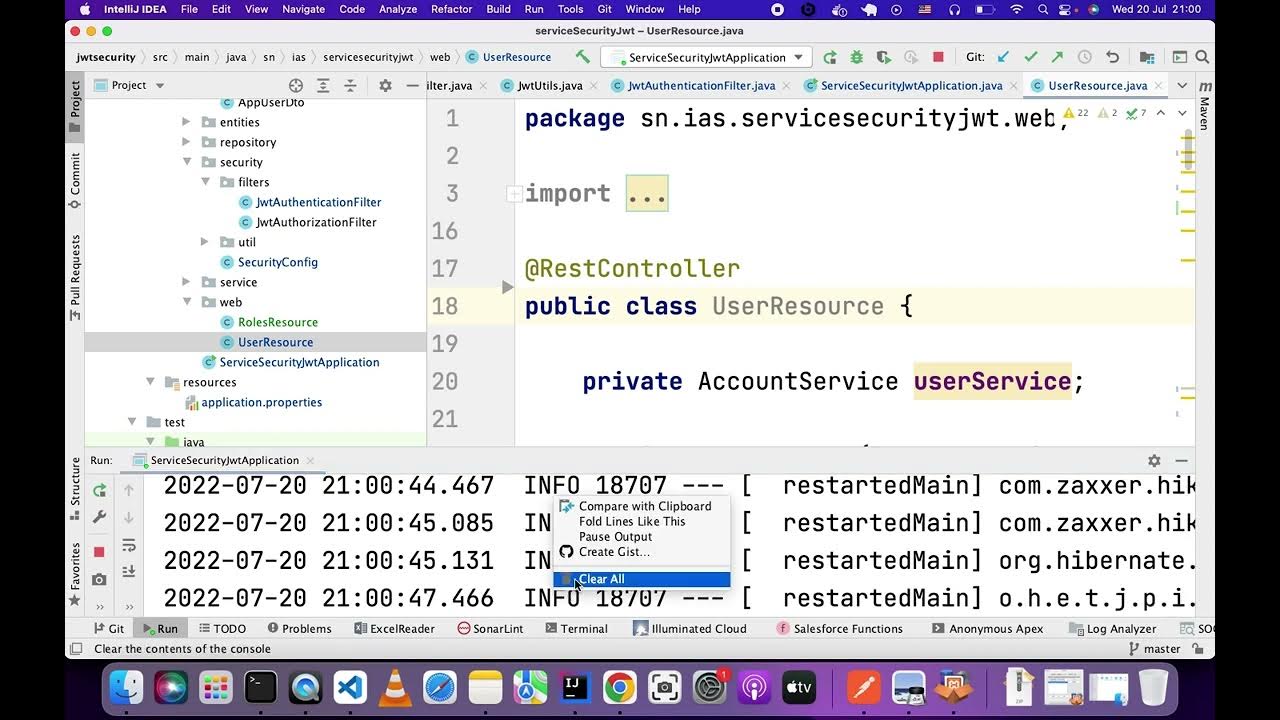Open Run panel settings gear

[x=1154, y=461]
